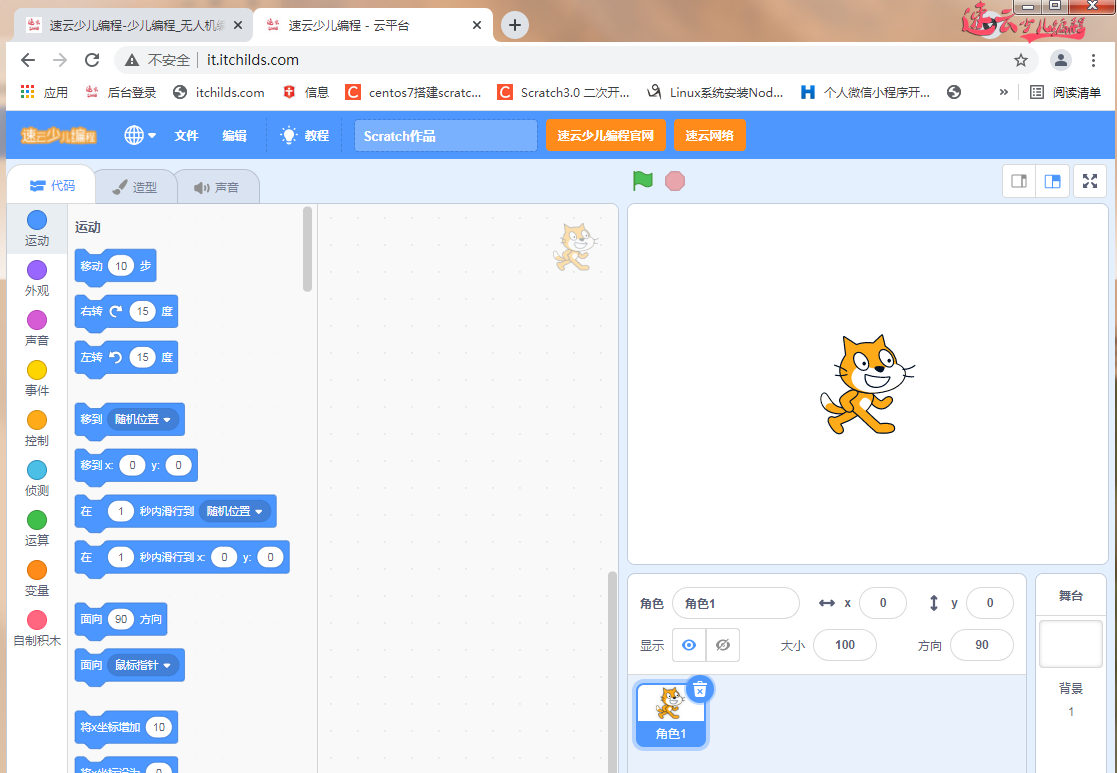Click the 速云少儿编程官网 button
The width and height of the screenshot is (1117, 773).
(605, 135)
